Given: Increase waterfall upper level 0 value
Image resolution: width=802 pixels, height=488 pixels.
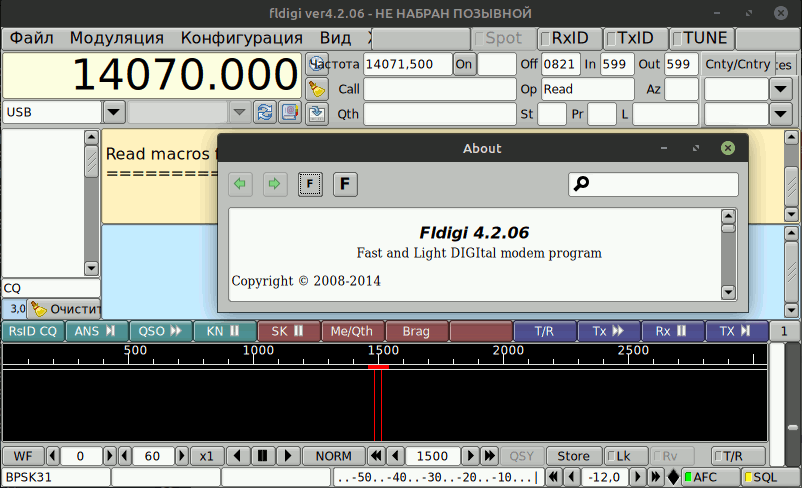Looking at the screenshot, I should (x=109, y=456).
